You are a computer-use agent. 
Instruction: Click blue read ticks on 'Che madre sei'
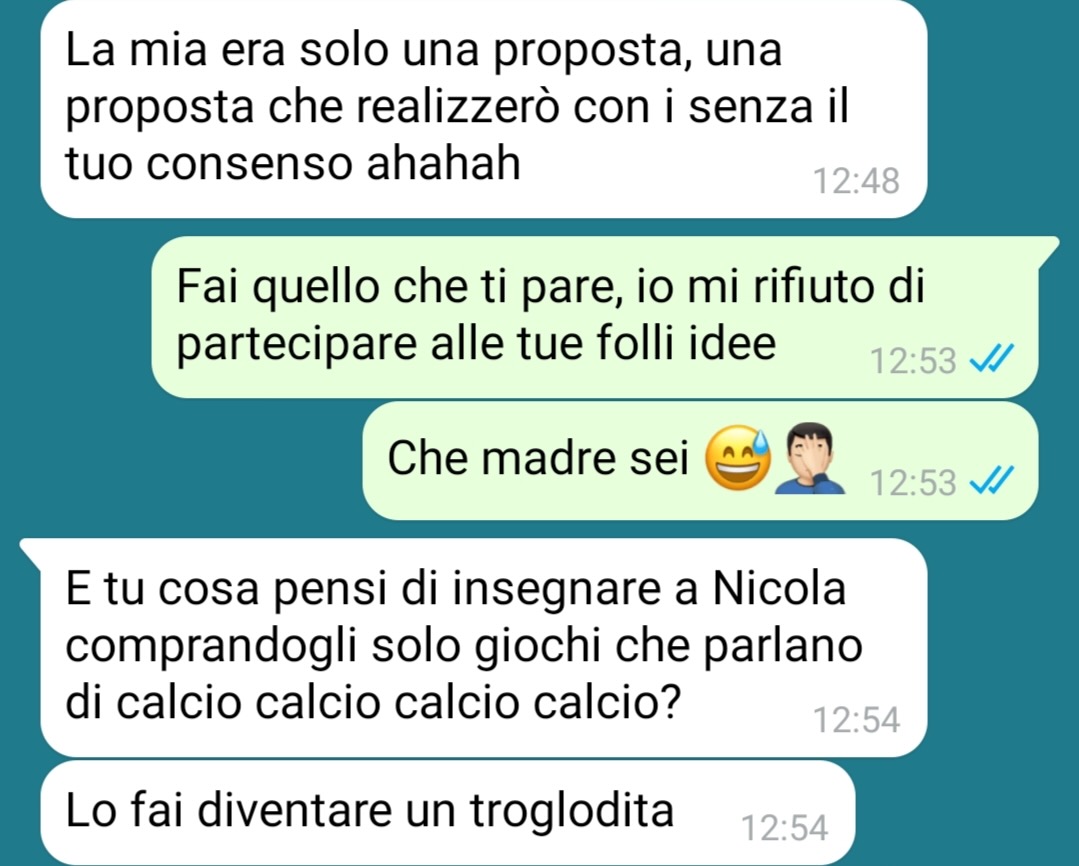coord(992,479)
